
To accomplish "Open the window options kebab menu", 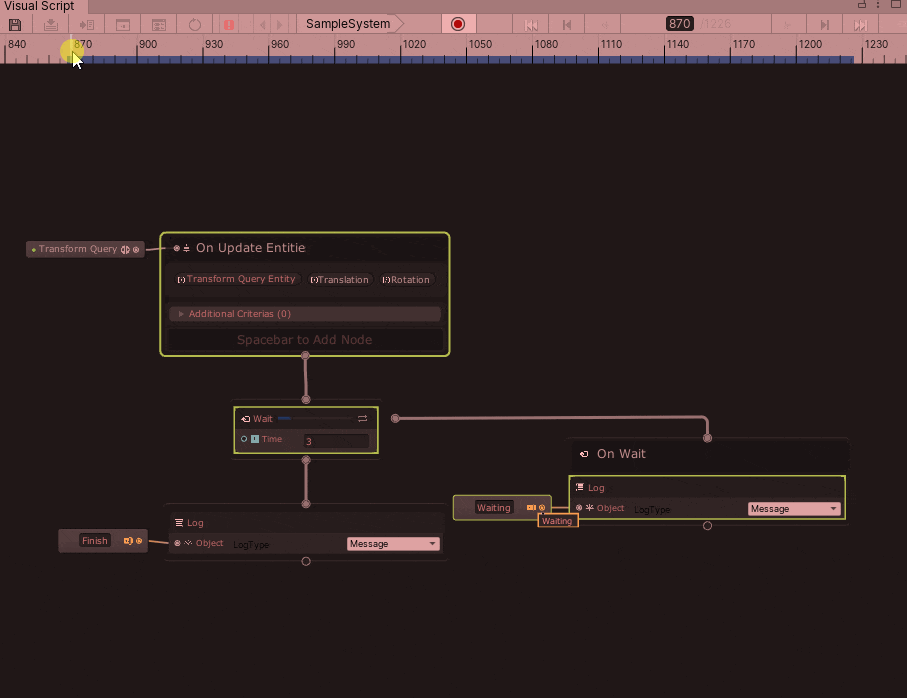I will 877,5.
